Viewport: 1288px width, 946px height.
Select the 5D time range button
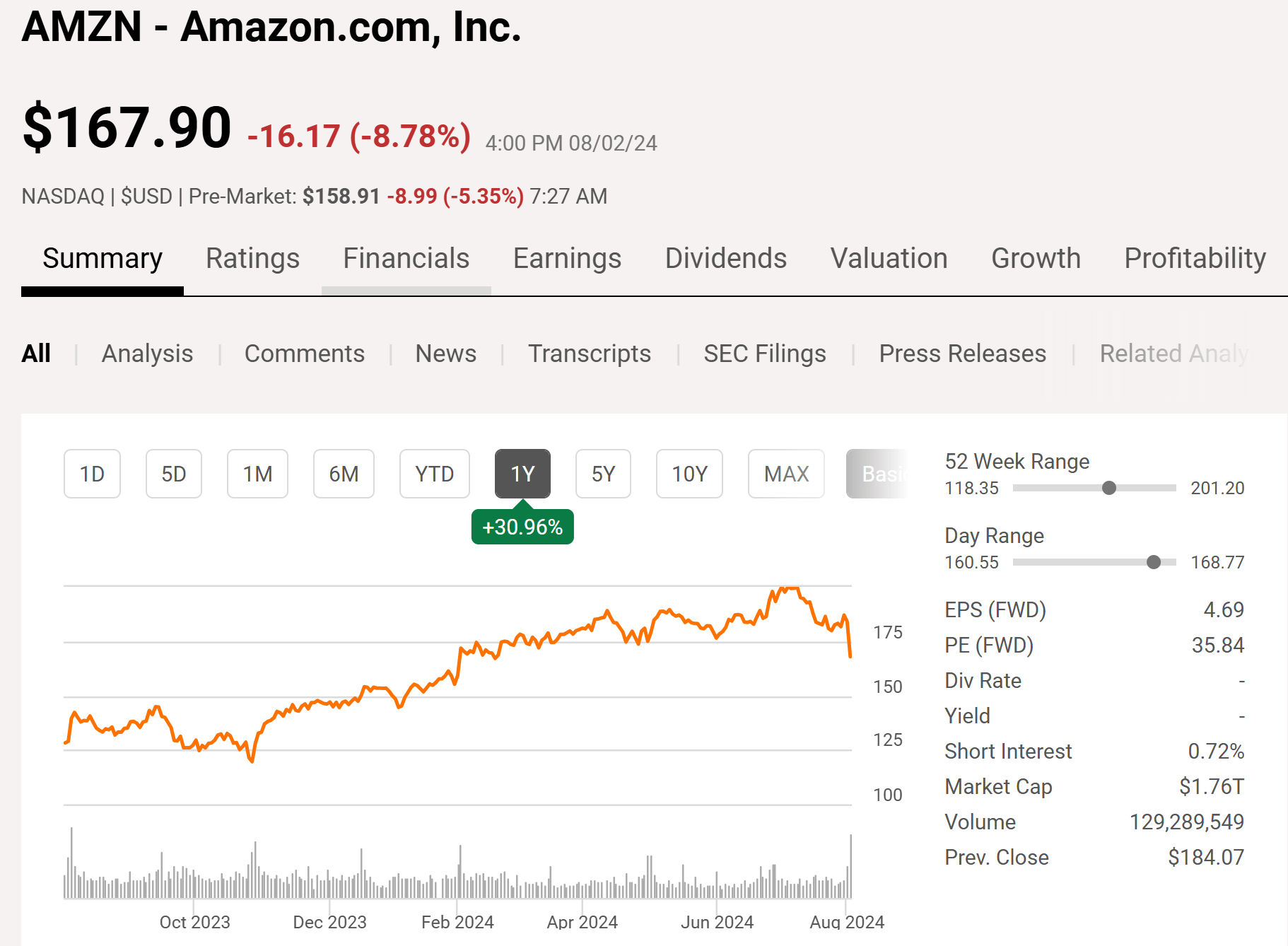(x=173, y=474)
